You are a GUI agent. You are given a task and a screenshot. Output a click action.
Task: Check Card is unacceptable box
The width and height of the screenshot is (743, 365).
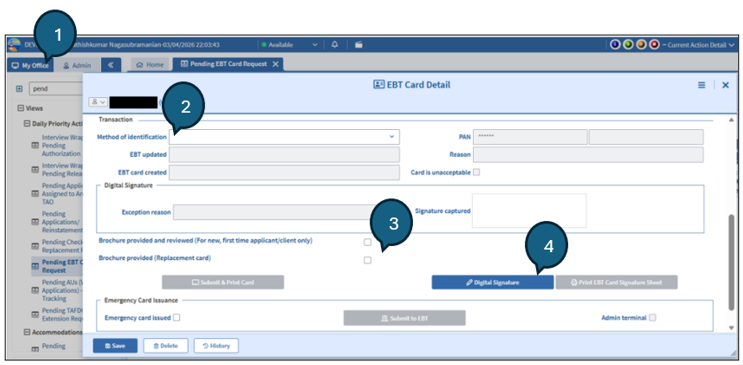477,173
